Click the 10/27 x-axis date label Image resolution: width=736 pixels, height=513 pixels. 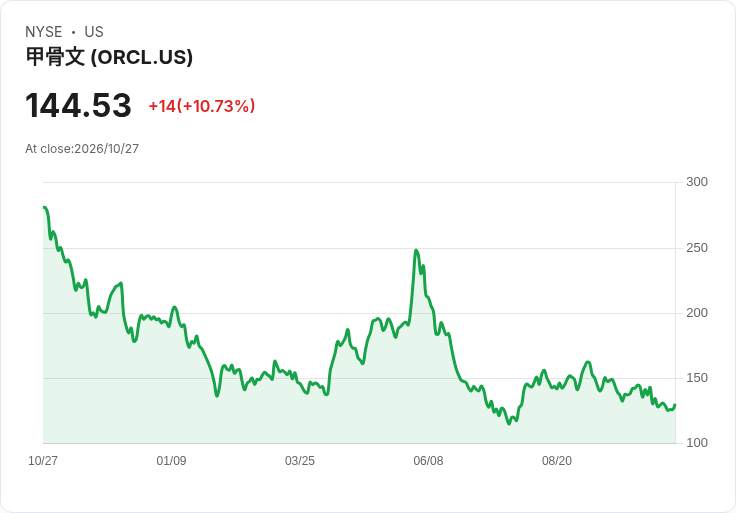[x=43, y=460]
